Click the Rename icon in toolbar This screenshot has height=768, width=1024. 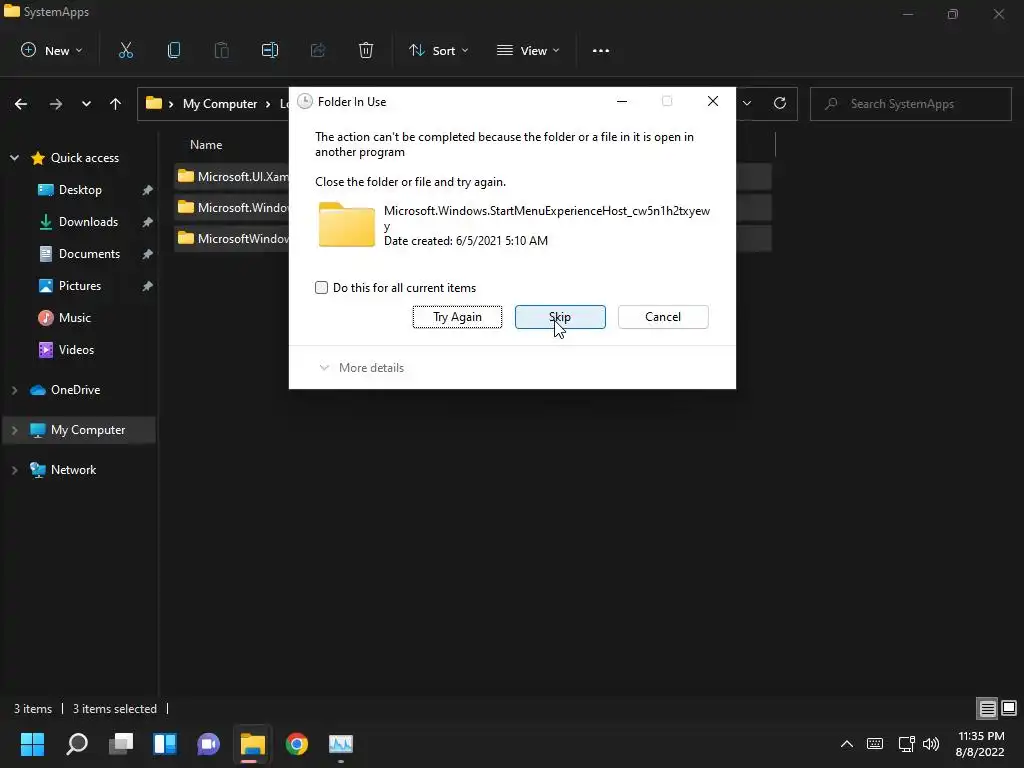click(x=270, y=50)
